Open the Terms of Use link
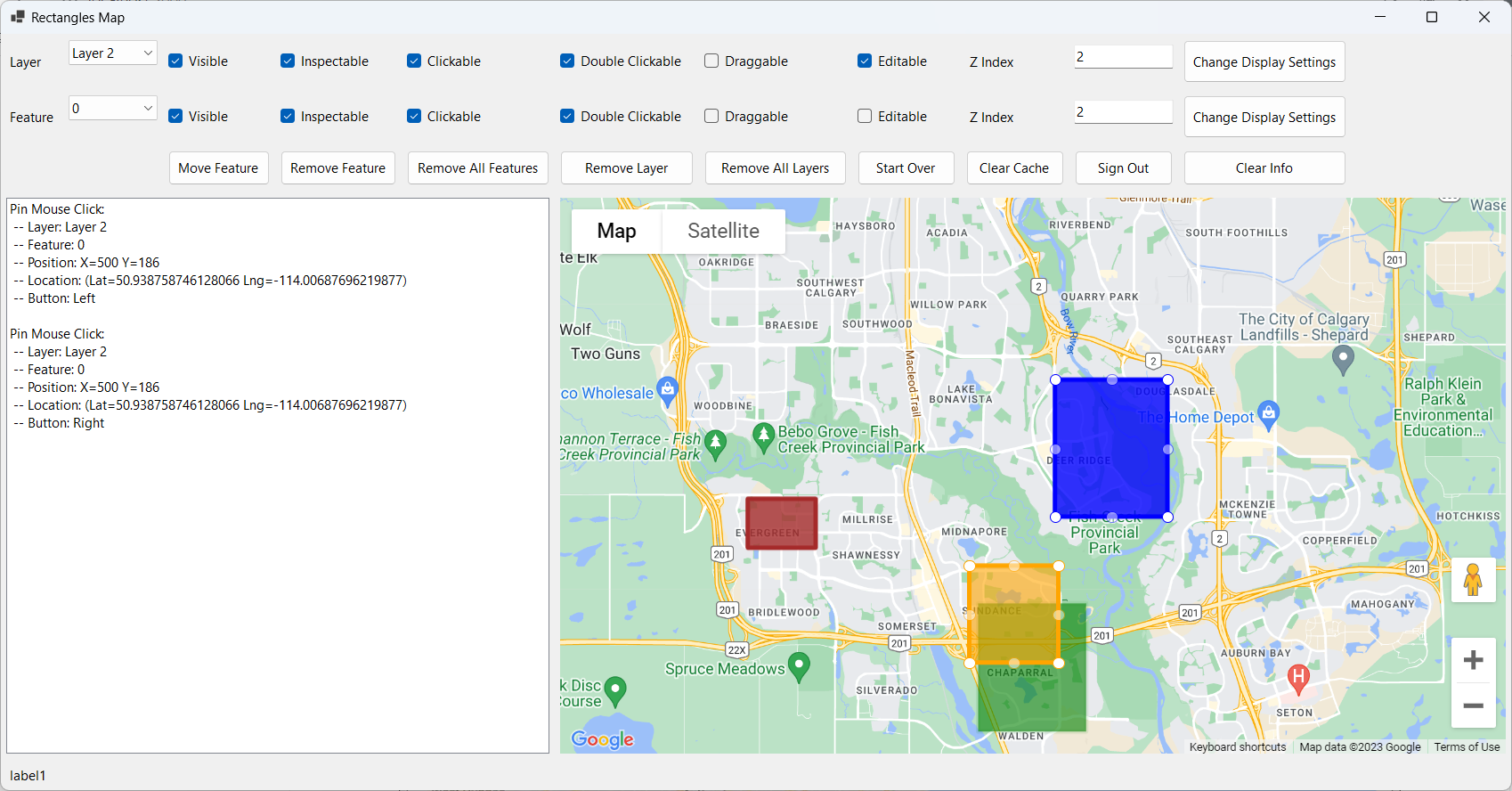 point(1466,746)
